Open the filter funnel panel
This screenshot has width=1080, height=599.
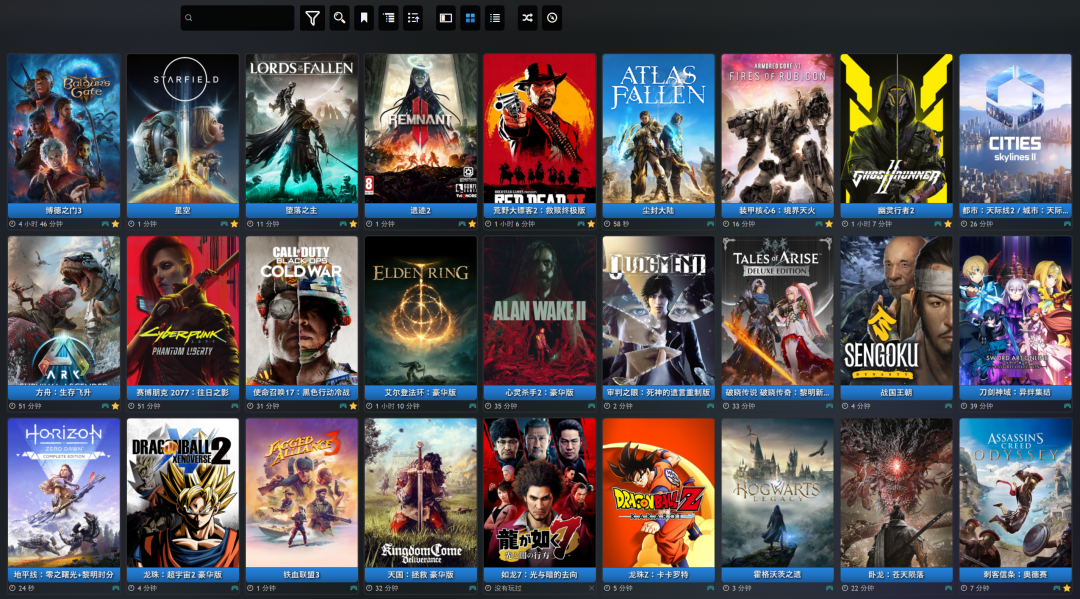point(312,18)
